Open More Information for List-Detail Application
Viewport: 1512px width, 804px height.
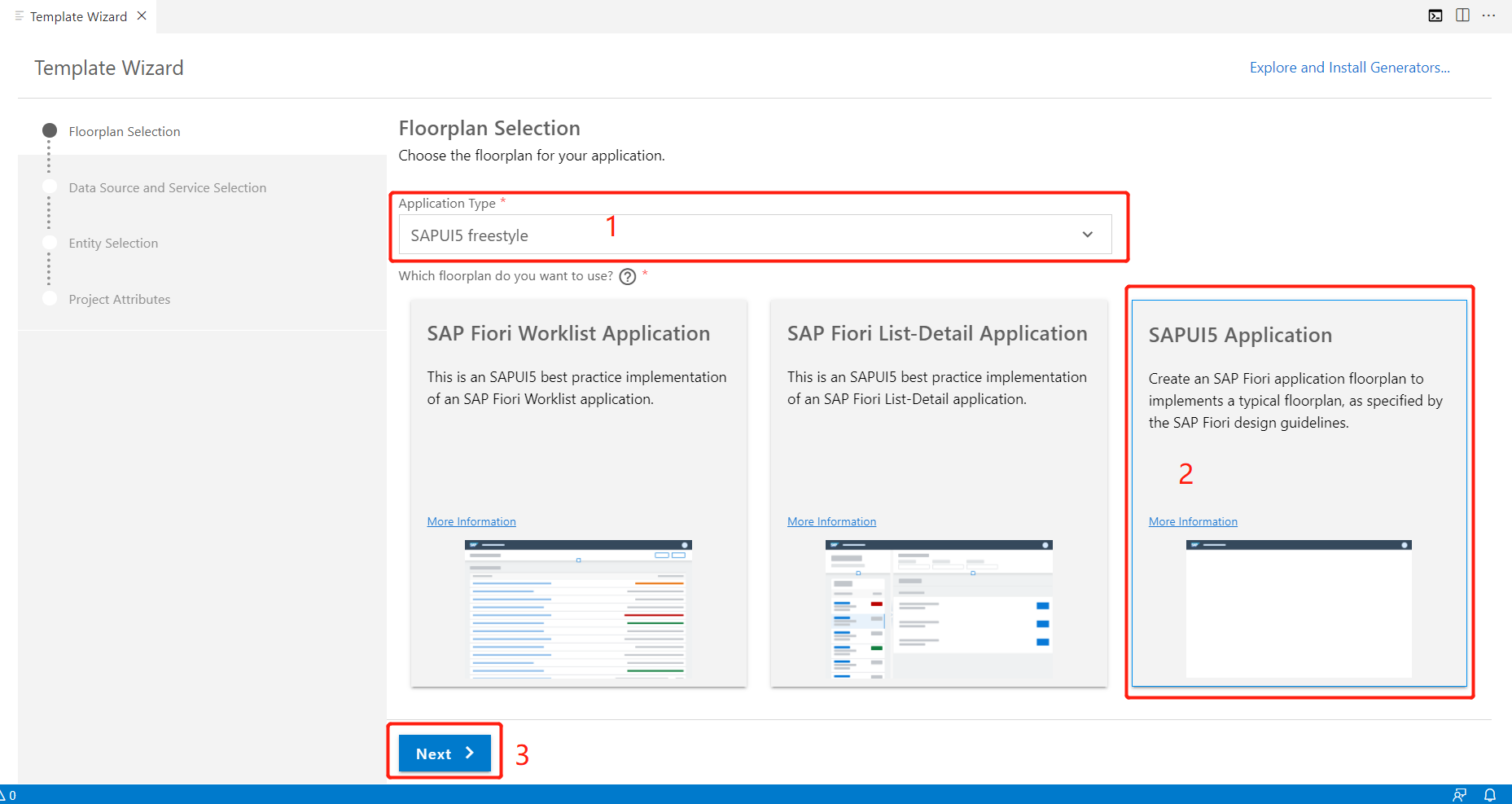[x=831, y=521]
